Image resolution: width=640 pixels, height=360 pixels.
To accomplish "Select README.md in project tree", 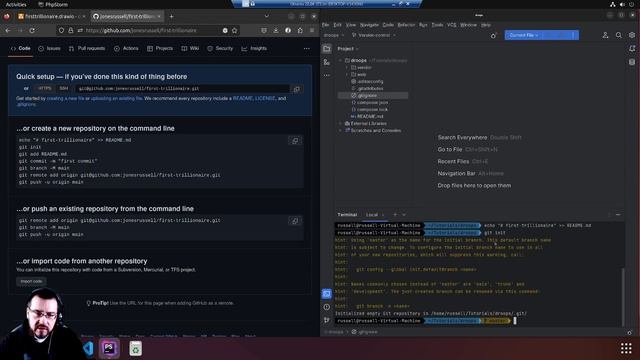I will pos(370,116).
